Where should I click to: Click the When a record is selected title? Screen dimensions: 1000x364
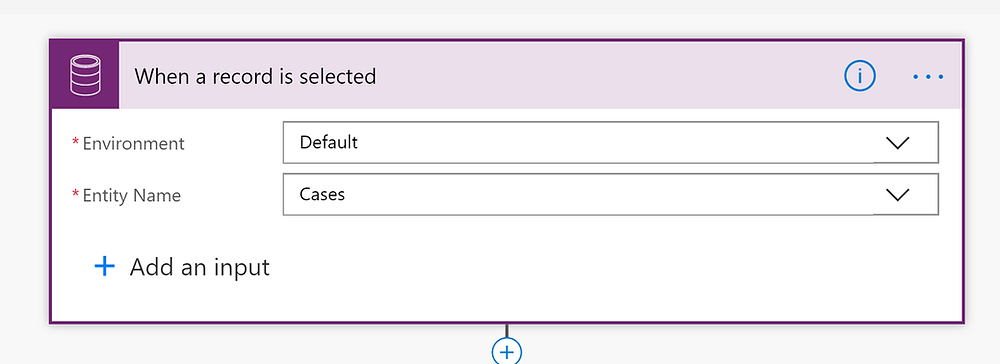[255, 76]
